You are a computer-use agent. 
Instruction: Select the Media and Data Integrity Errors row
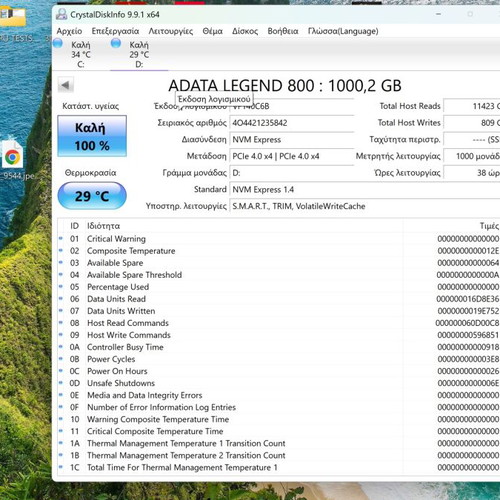coord(279,395)
